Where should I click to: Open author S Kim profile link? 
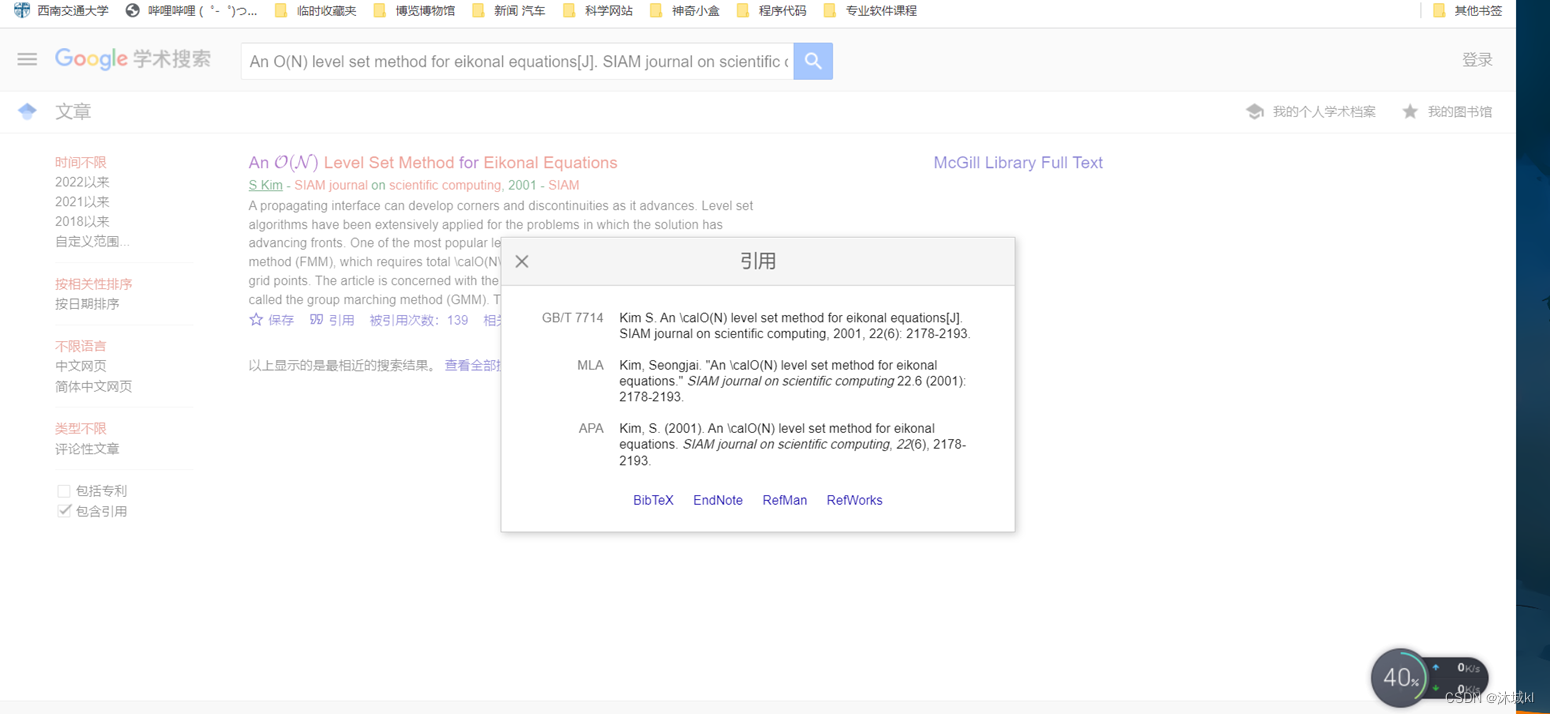pos(266,185)
